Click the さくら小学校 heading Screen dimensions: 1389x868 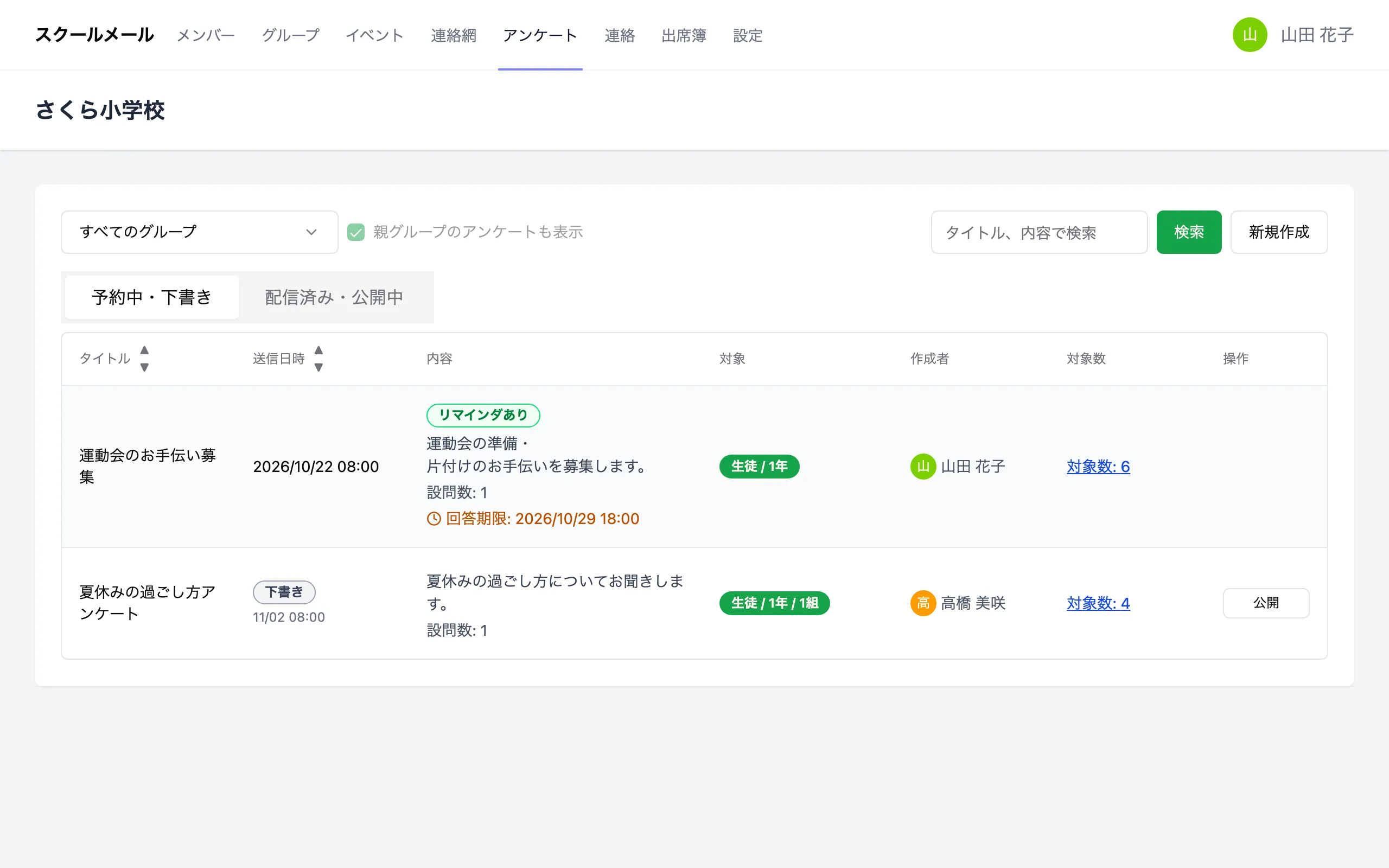(x=100, y=110)
